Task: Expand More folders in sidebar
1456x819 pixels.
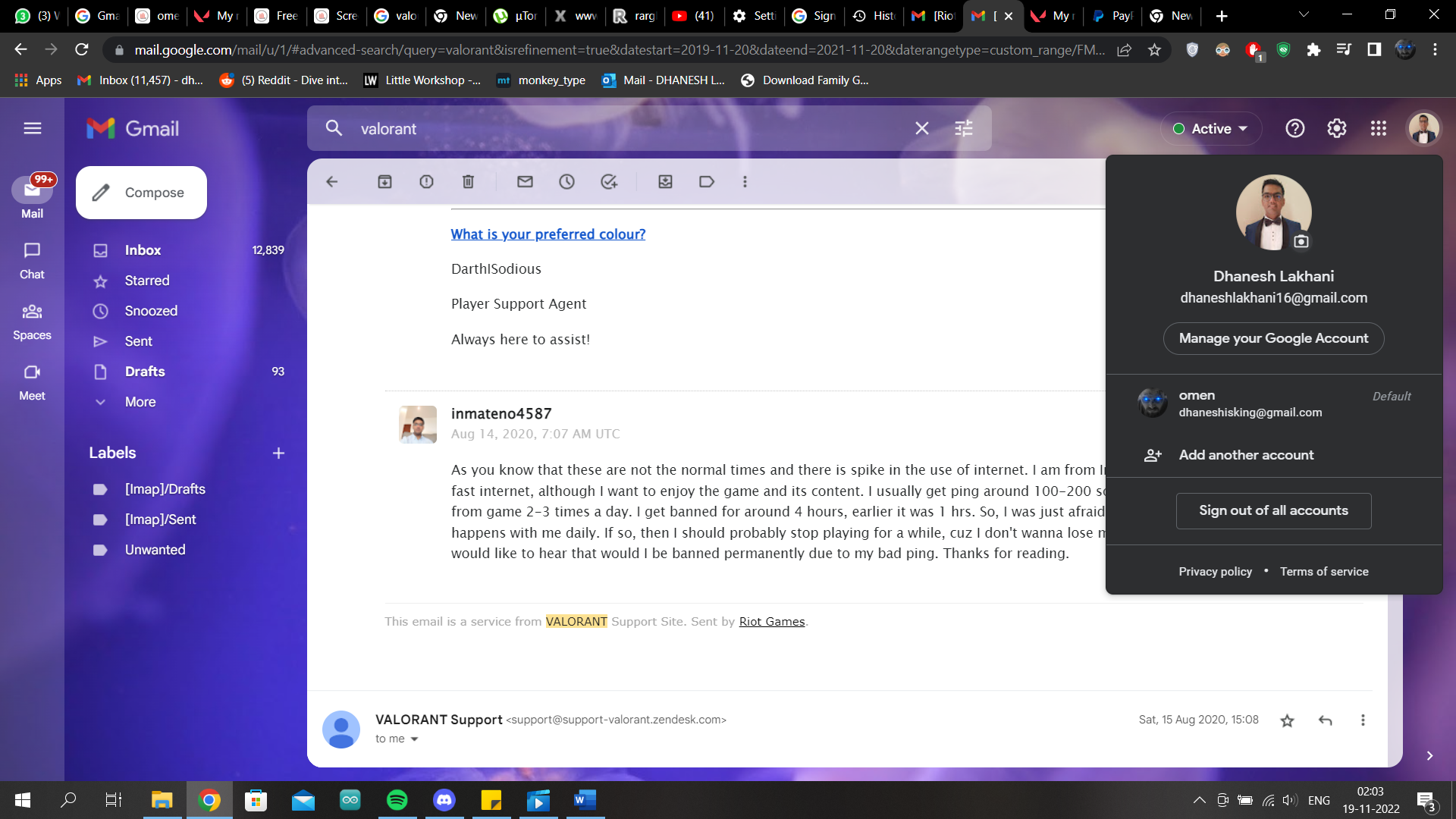Action: pyautogui.click(x=140, y=402)
